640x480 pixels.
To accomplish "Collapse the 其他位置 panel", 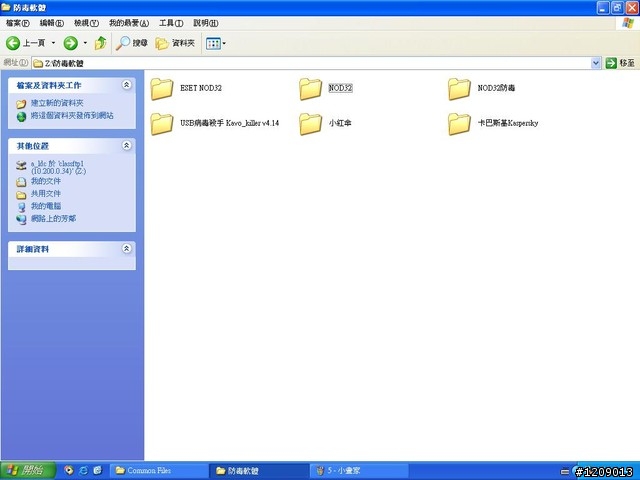I will (x=127, y=145).
